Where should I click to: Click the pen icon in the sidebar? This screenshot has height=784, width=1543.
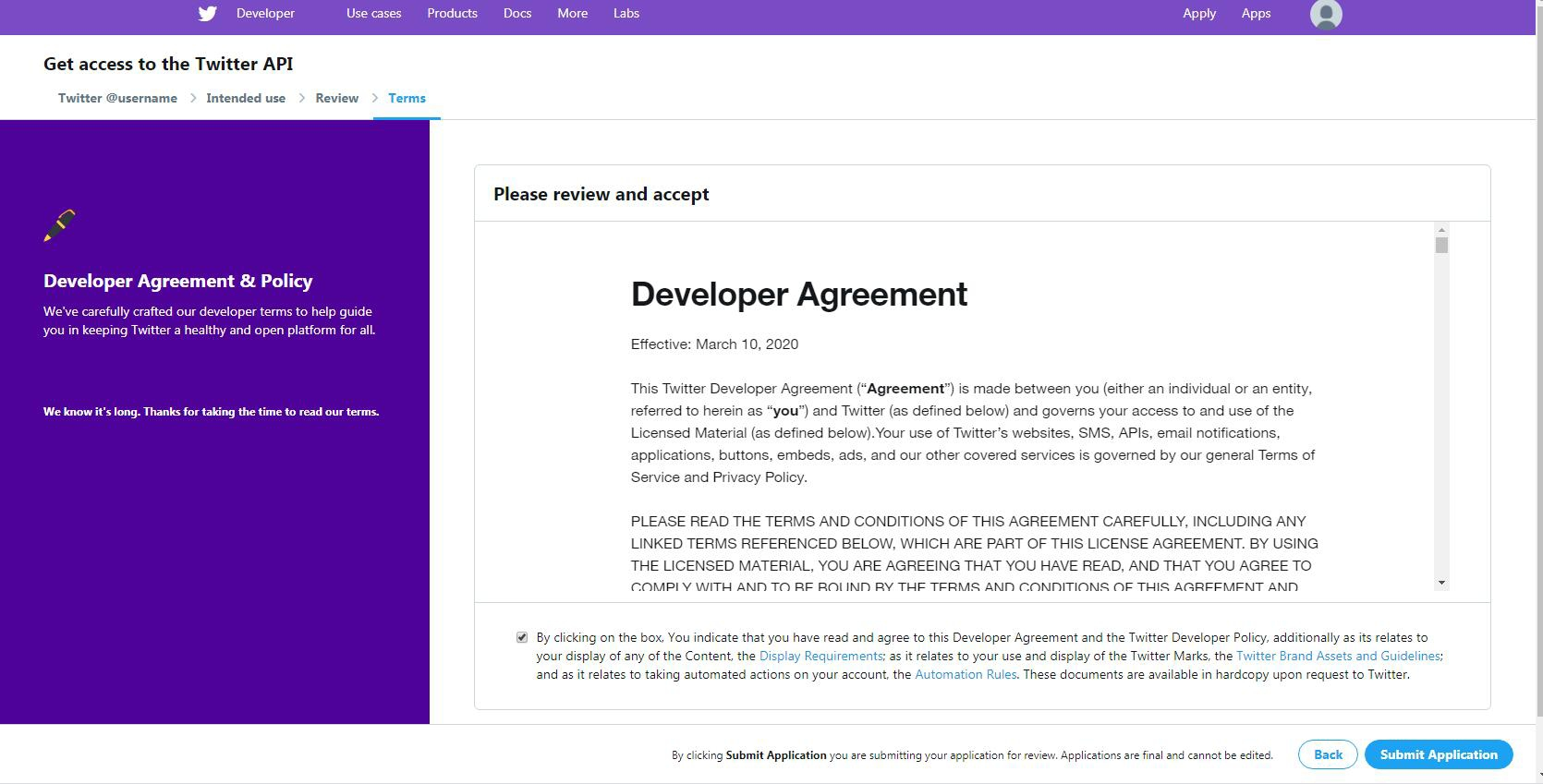pos(59,225)
